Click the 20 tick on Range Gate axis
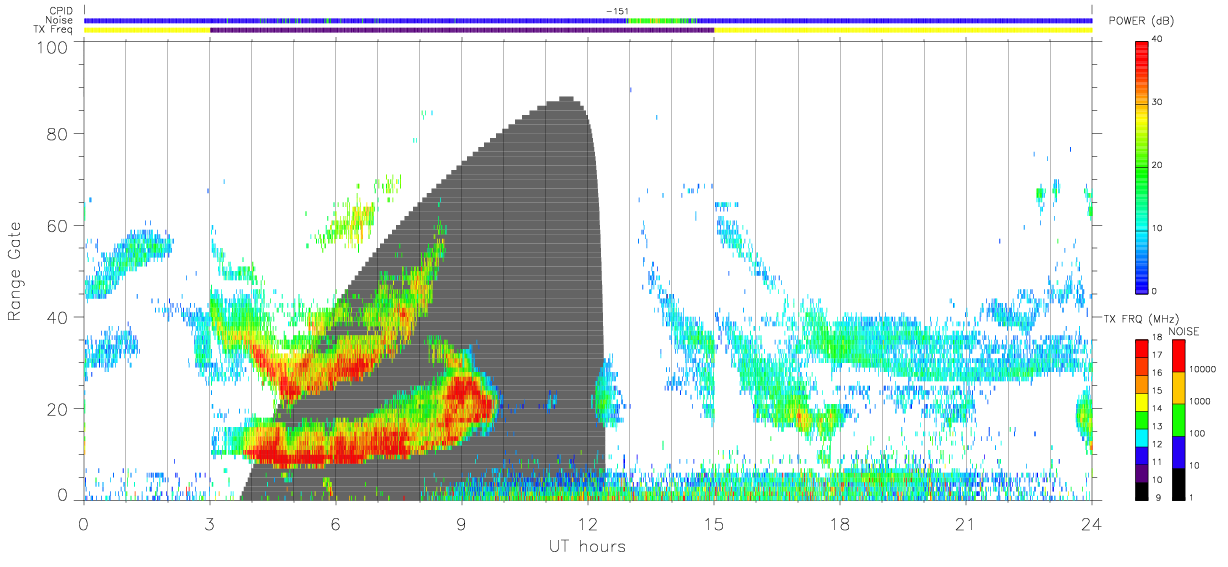The image size is (1228, 567). click(x=59, y=409)
